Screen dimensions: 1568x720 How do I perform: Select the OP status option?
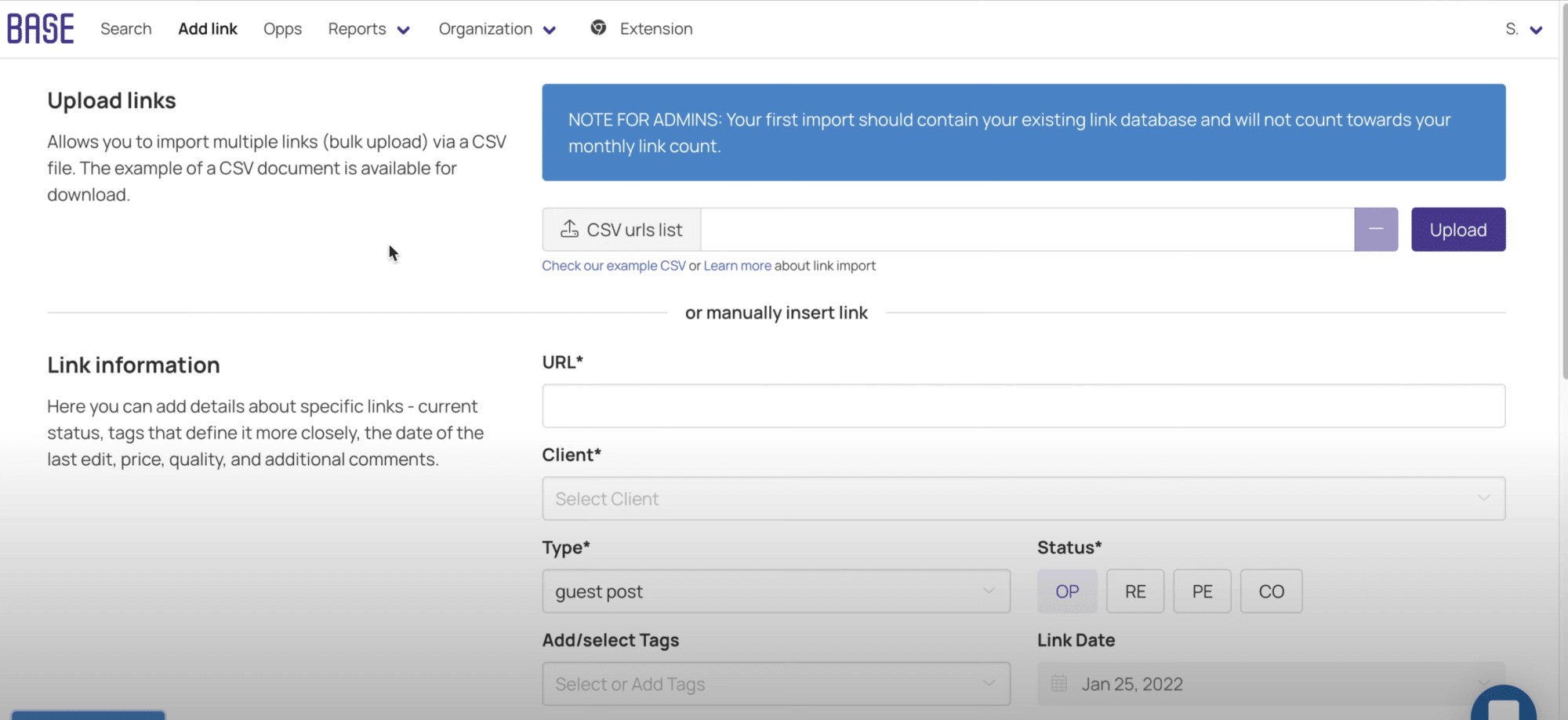click(1066, 591)
